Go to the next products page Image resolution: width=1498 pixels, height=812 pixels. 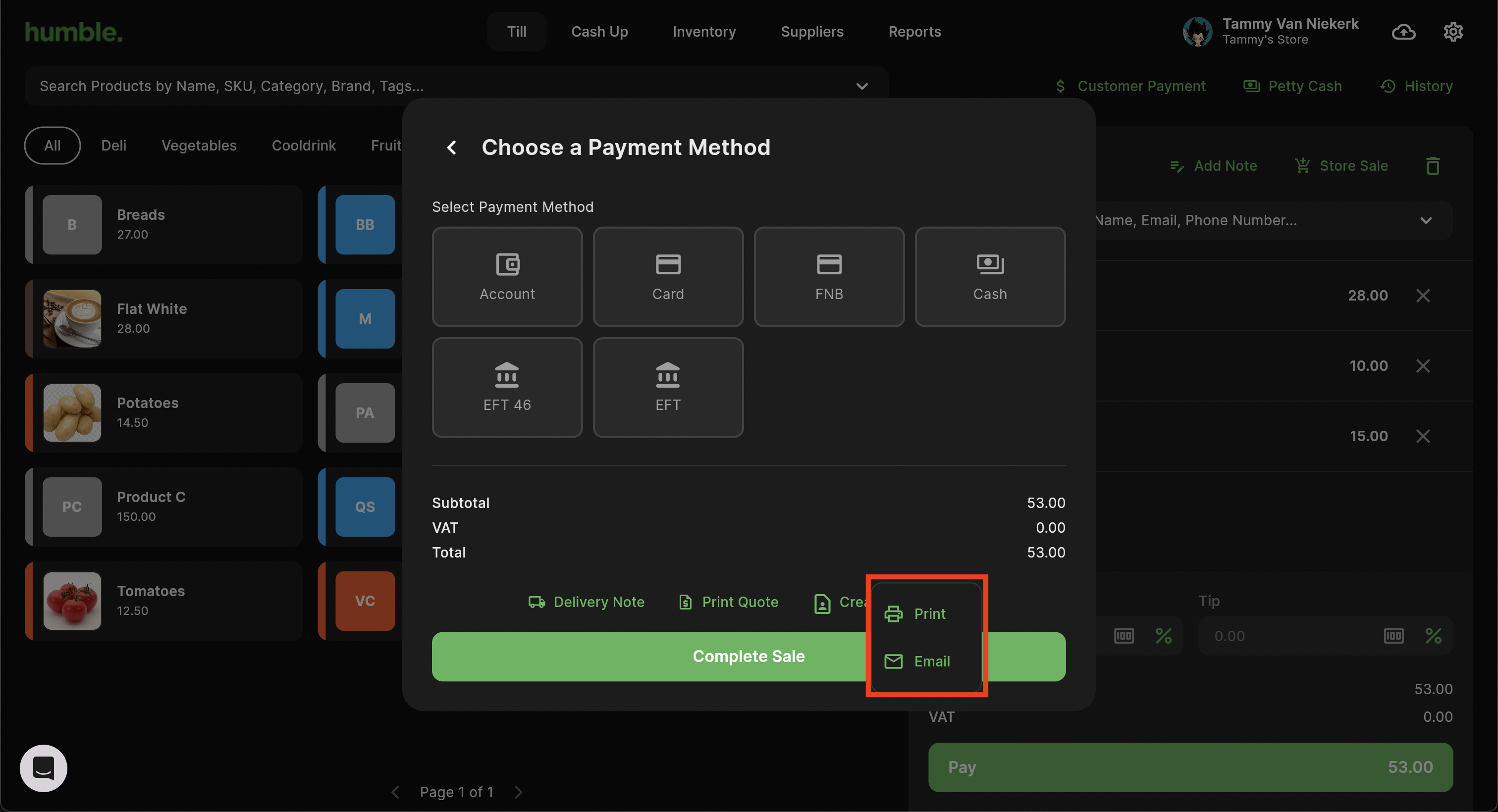(519, 792)
